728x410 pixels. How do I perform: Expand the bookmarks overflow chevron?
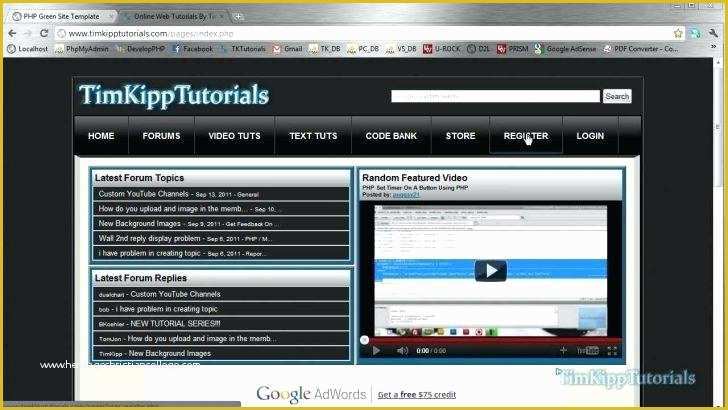[714, 47]
